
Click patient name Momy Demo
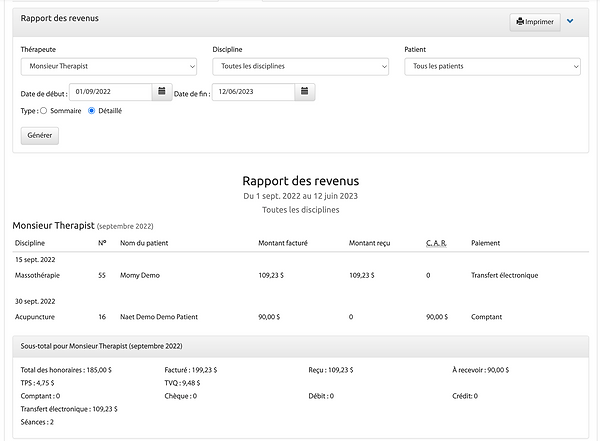point(140,275)
